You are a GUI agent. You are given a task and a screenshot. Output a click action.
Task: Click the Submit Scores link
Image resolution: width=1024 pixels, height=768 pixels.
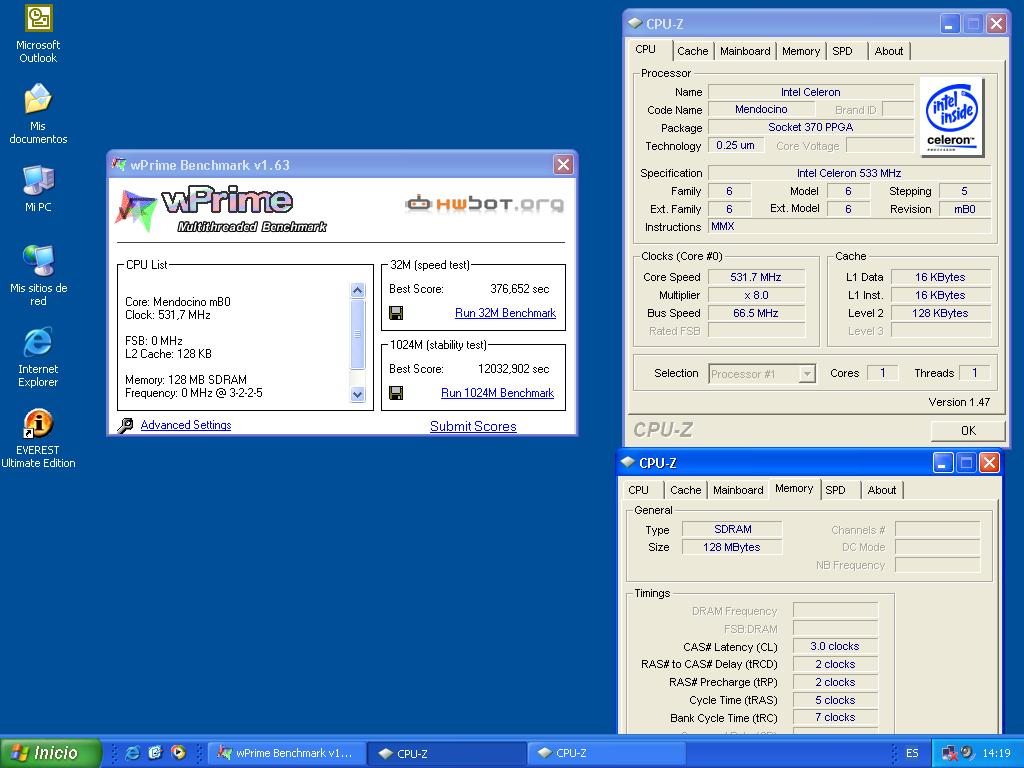point(473,426)
